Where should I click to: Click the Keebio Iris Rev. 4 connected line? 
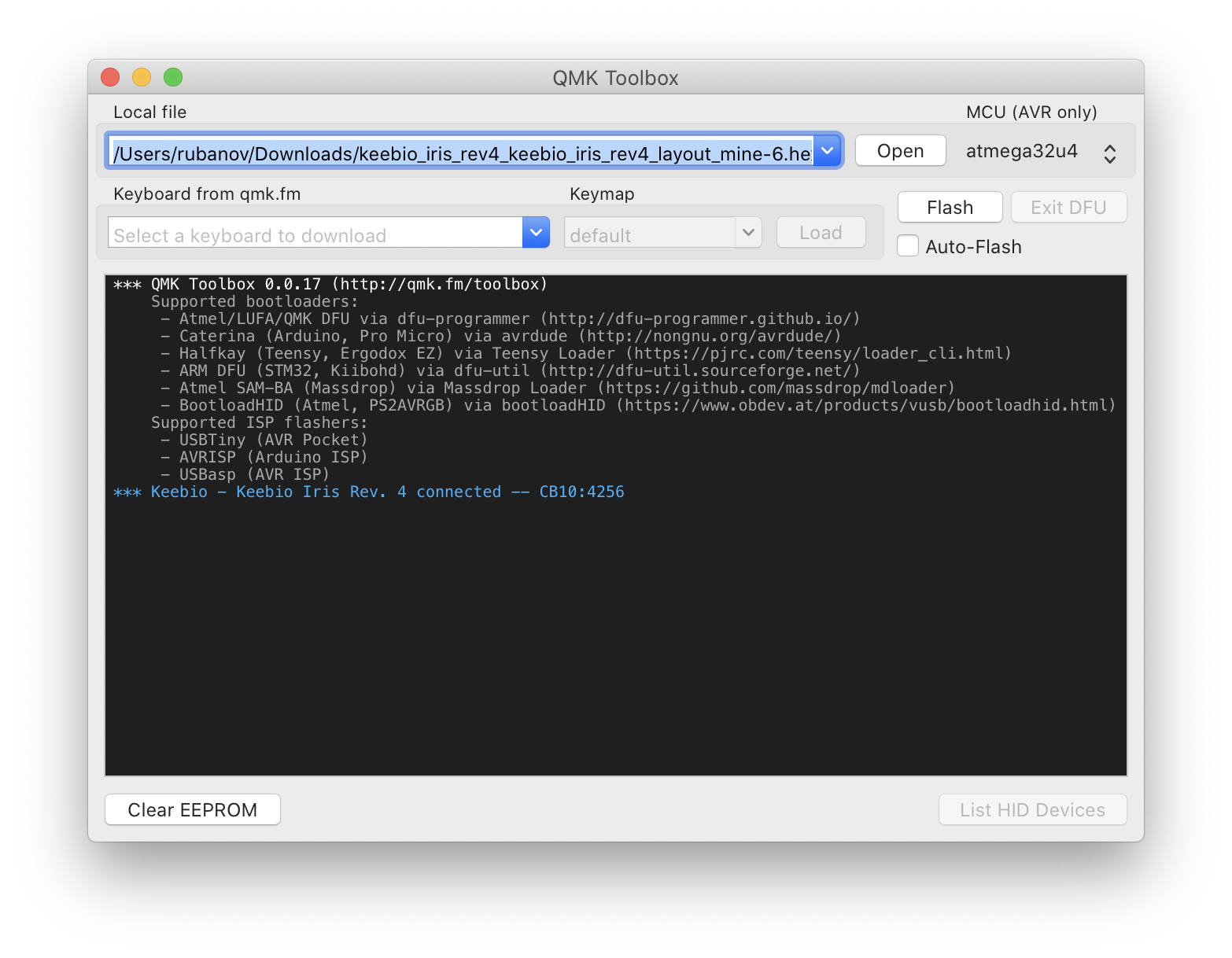(x=369, y=492)
